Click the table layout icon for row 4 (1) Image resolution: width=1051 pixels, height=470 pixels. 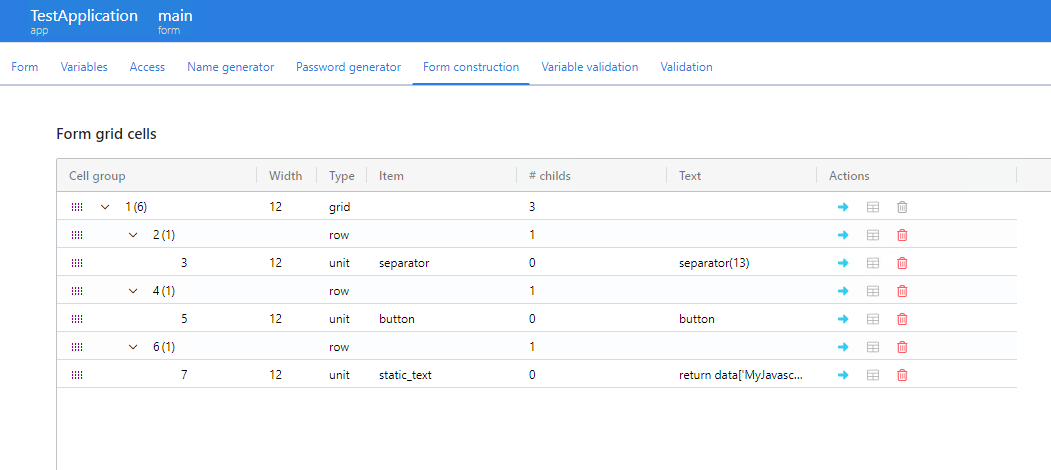tap(873, 291)
